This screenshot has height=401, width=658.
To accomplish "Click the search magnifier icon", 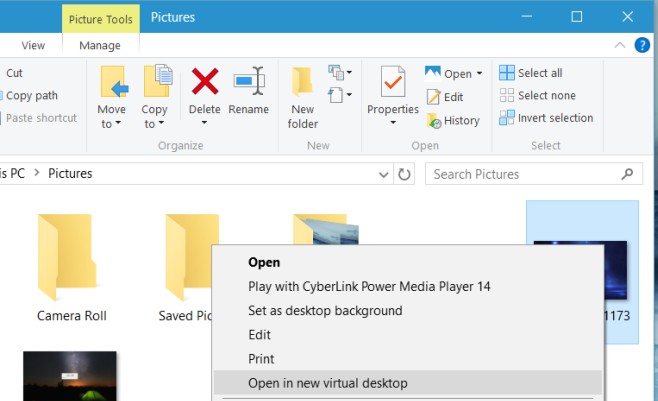I will tap(627, 174).
